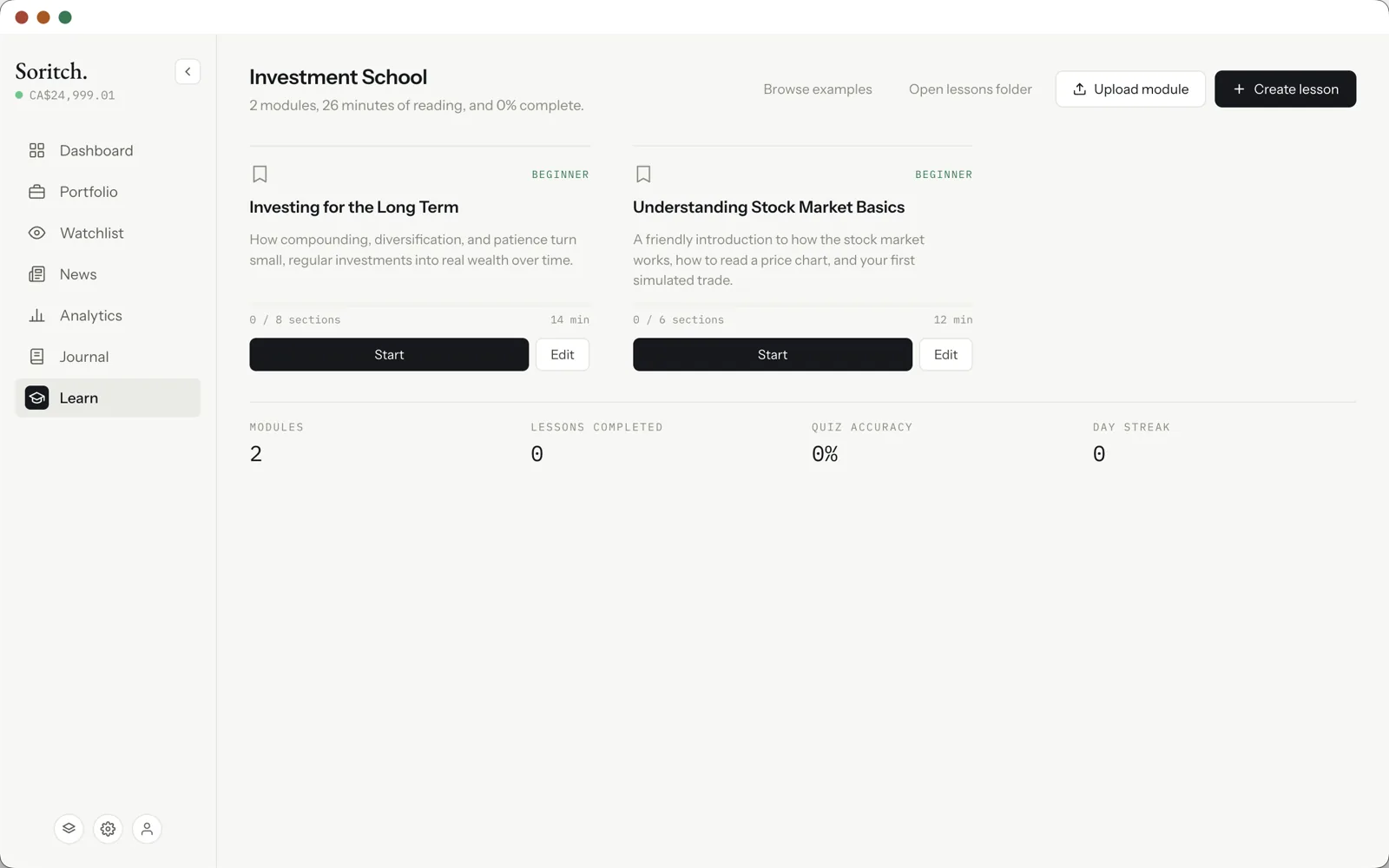Start the Investing for the Long Term module
This screenshot has height=868, width=1389.
click(x=389, y=354)
